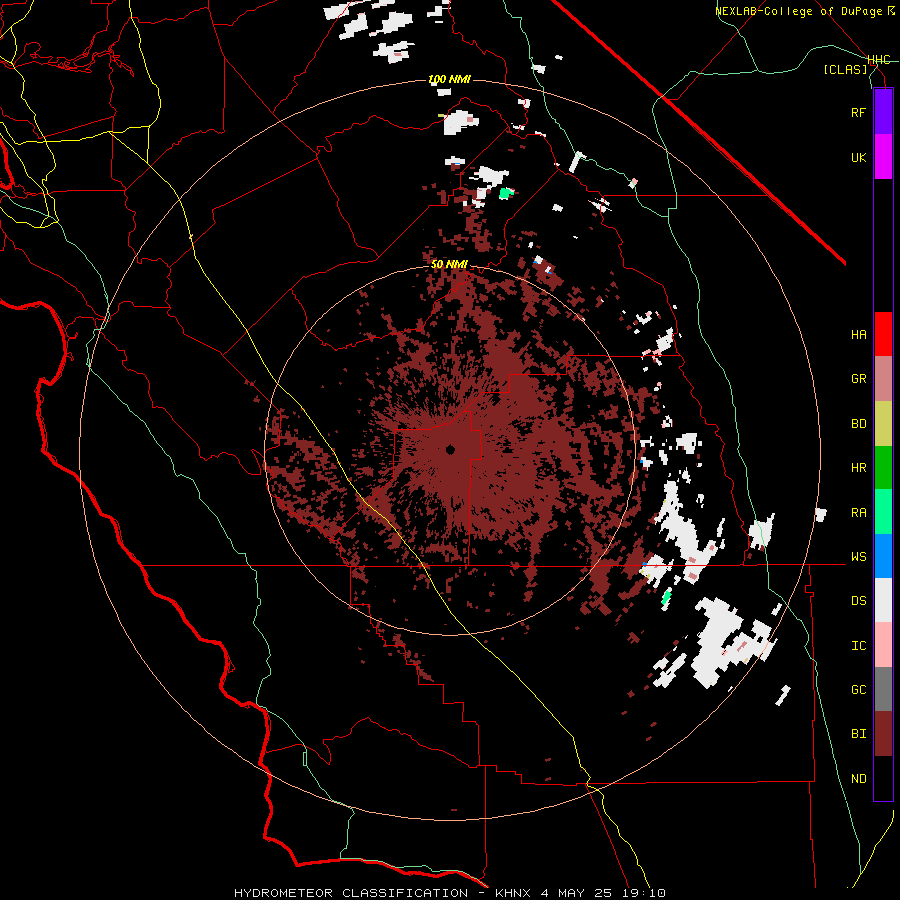Click the BD legend label
900x900 pixels.
pos(858,424)
